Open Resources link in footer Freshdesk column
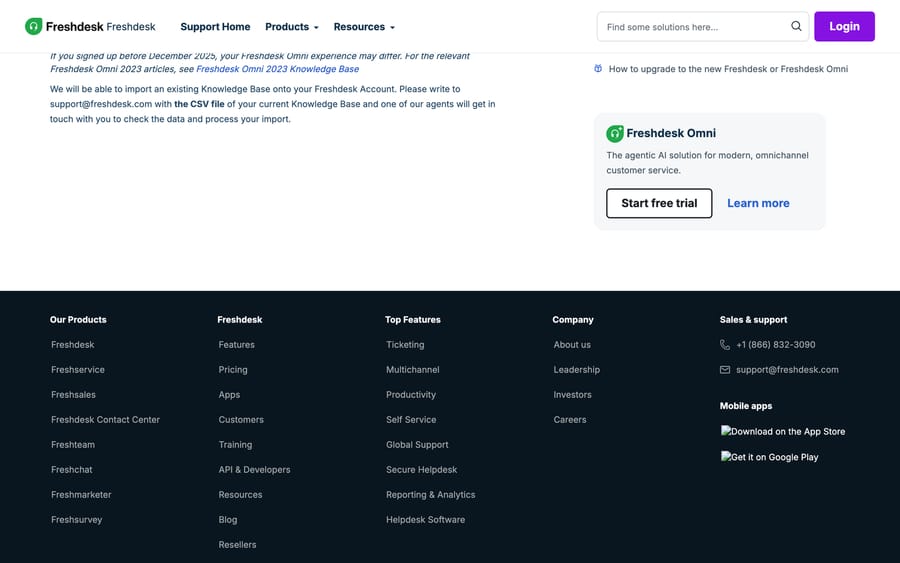 click(240, 495)
